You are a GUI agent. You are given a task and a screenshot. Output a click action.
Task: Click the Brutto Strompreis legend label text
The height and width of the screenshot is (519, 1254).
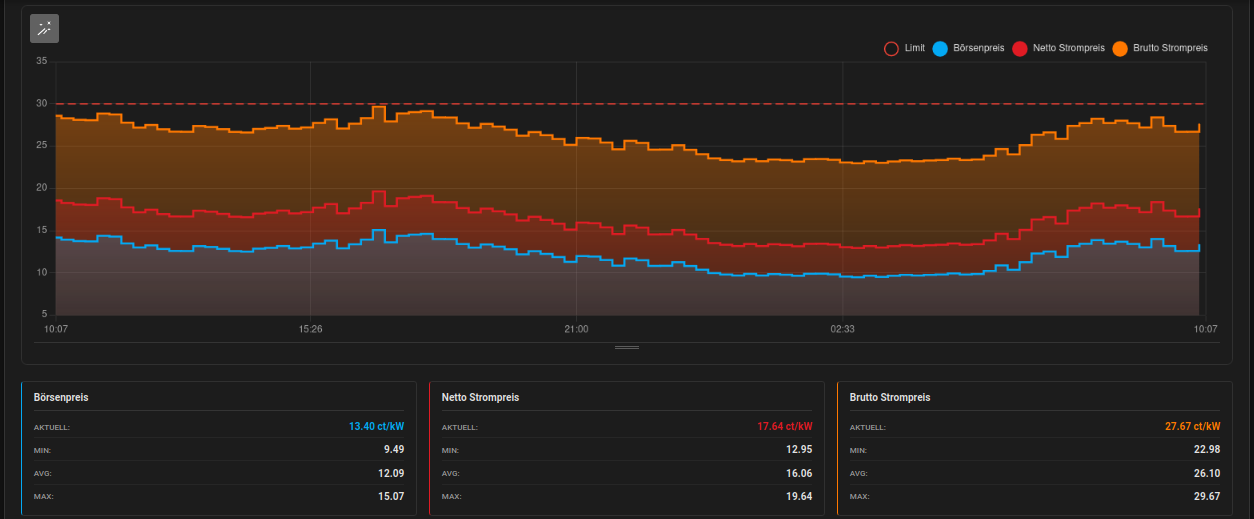click(x=1170, y=48)
